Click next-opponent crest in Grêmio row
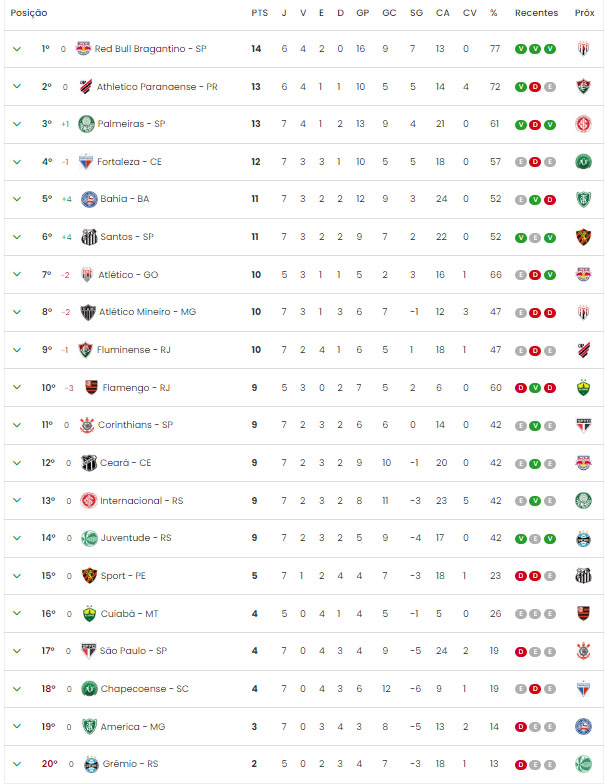This screenshot has width=613, height=784. click(x=584, y=764)
